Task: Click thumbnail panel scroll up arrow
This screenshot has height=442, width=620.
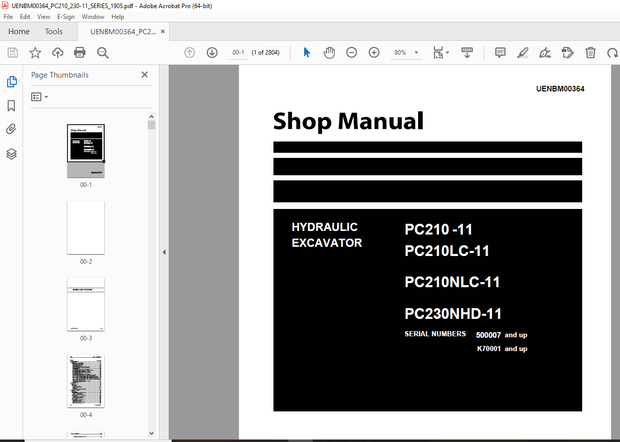Action: (x=151, y=116)
